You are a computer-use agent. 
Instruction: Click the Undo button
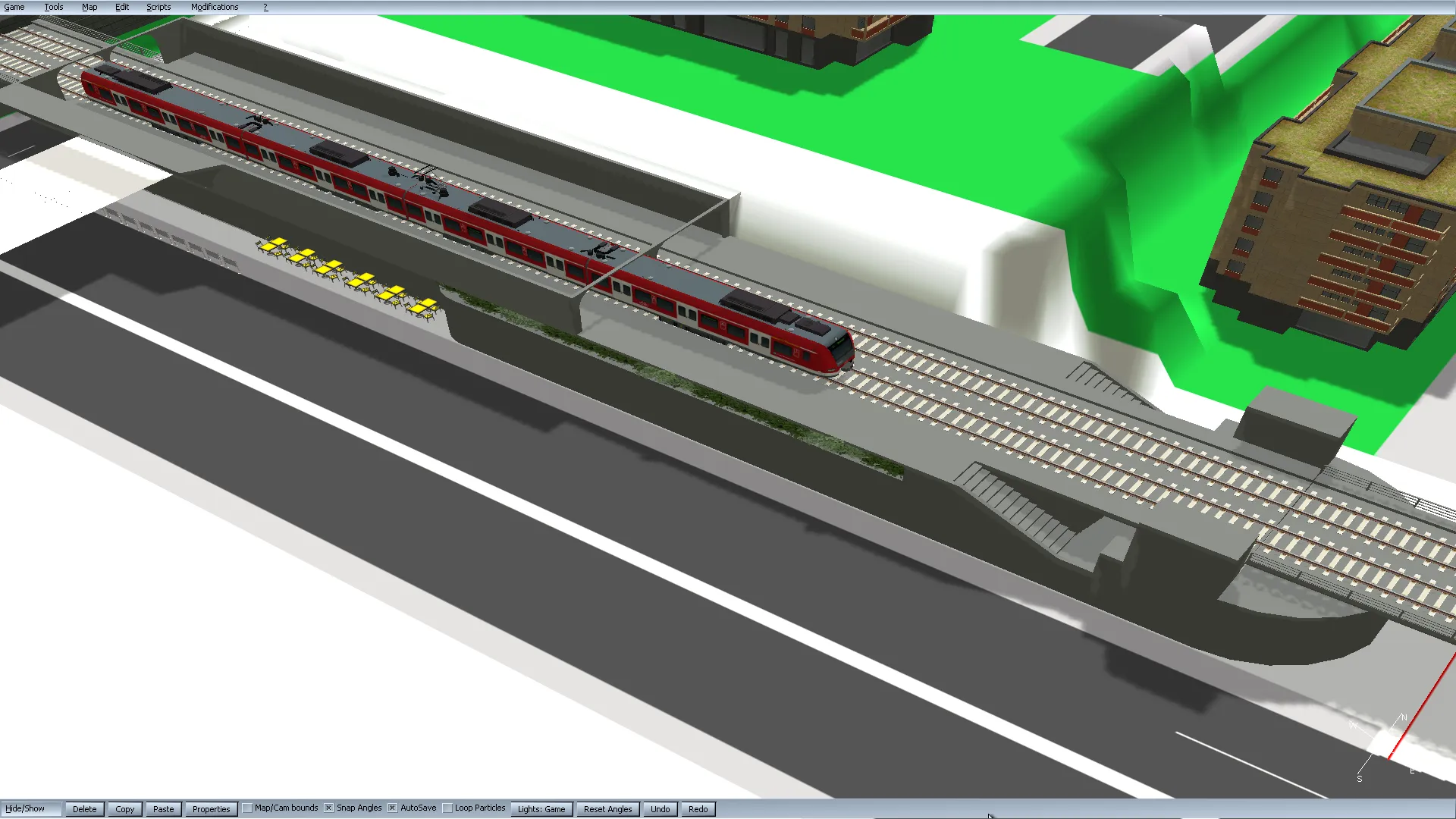point(660,809)
